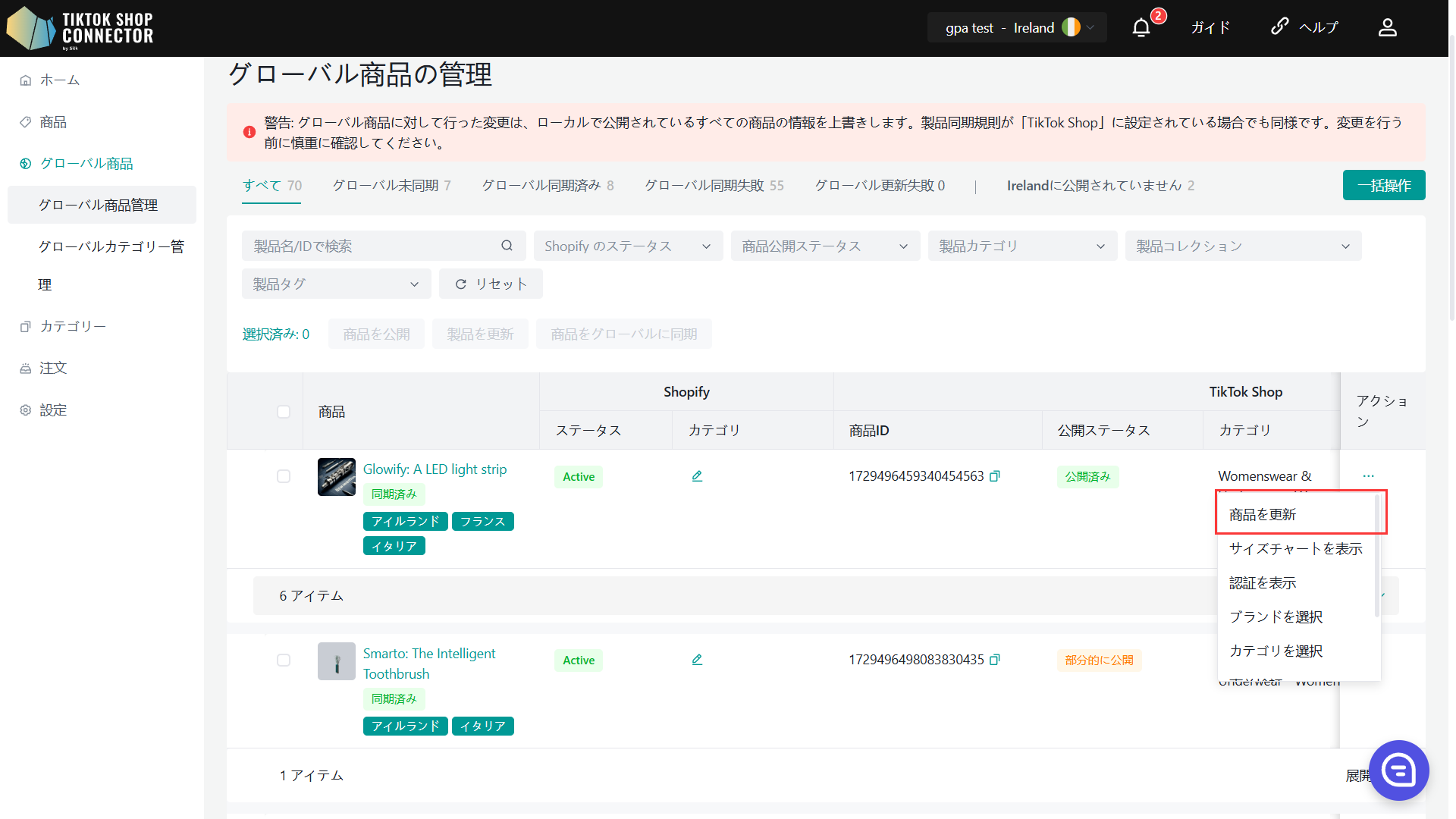
Task: Click the 公開済み status badge
Action: (x=1087, y=477)
